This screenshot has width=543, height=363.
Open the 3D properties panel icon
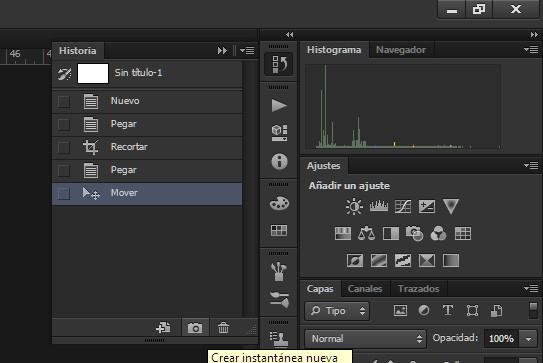(x=279, y=133)
